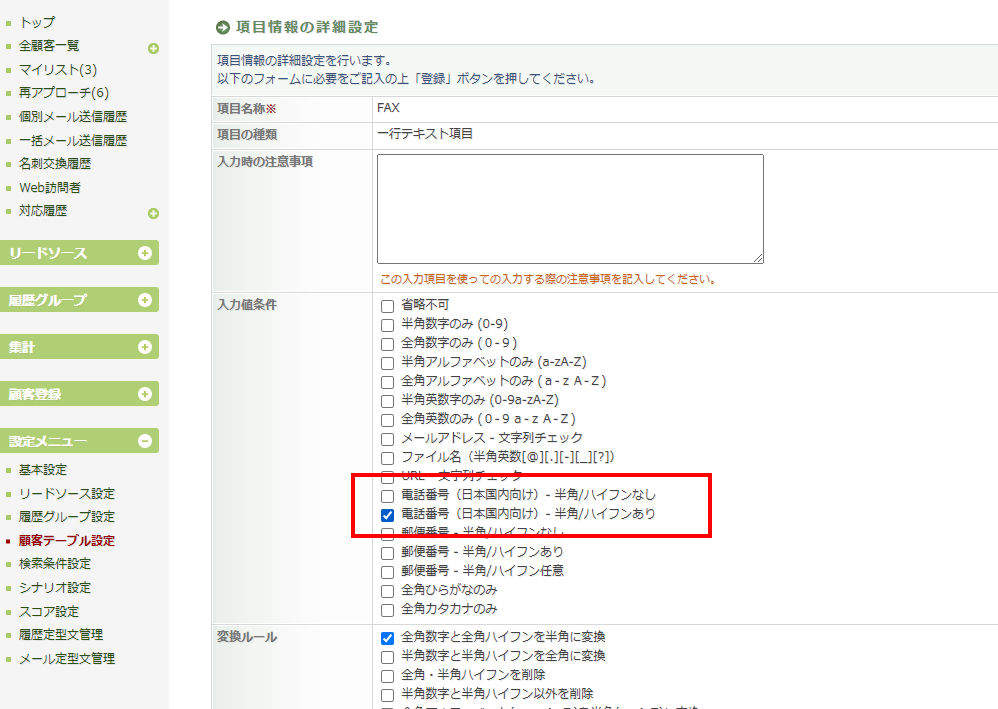Open 顧客テーブル設定 menu item

(66, 541)
